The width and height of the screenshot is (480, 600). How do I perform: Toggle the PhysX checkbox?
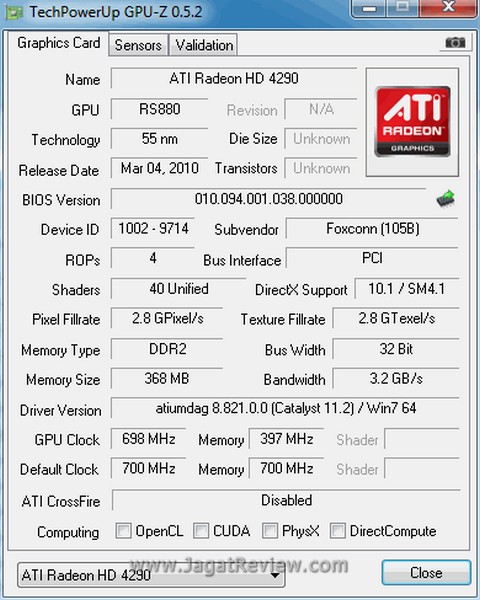click(x=270, y=531)
